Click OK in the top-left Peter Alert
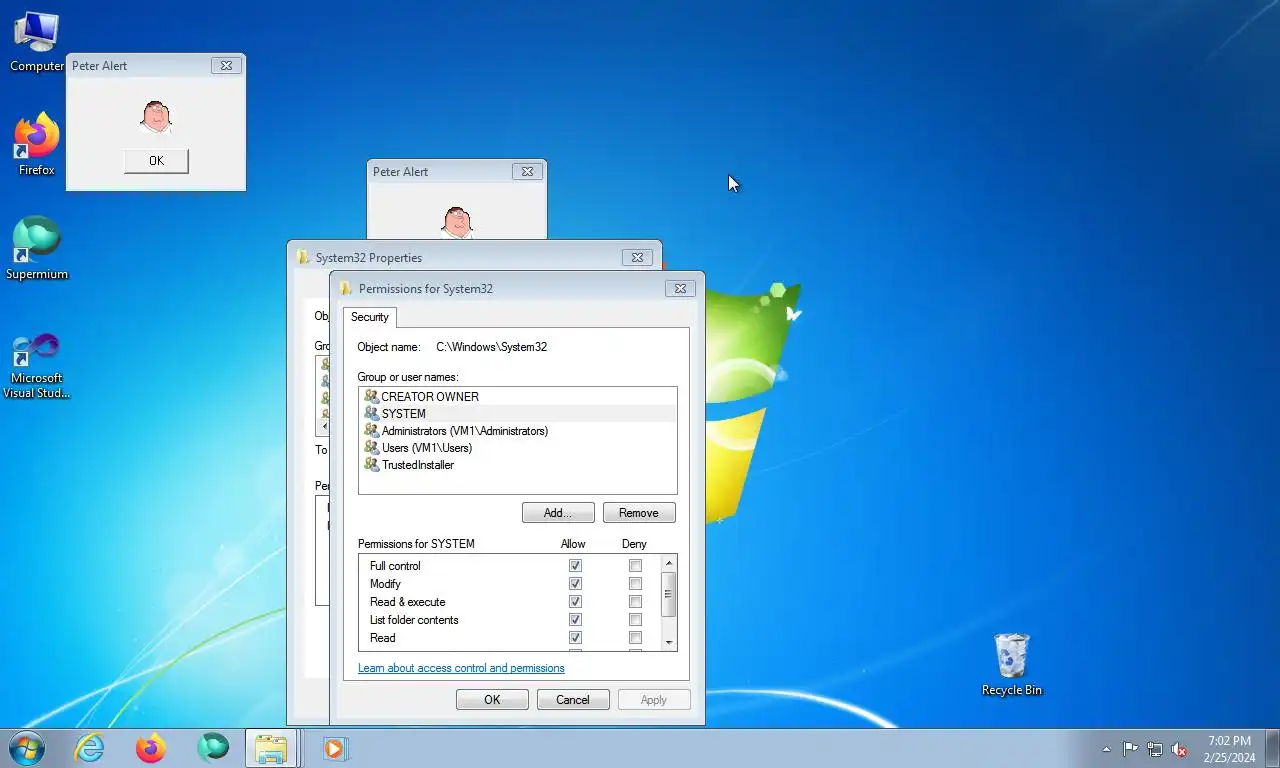This screenshot has height=768, width=1280. click(x=156, y=161)
